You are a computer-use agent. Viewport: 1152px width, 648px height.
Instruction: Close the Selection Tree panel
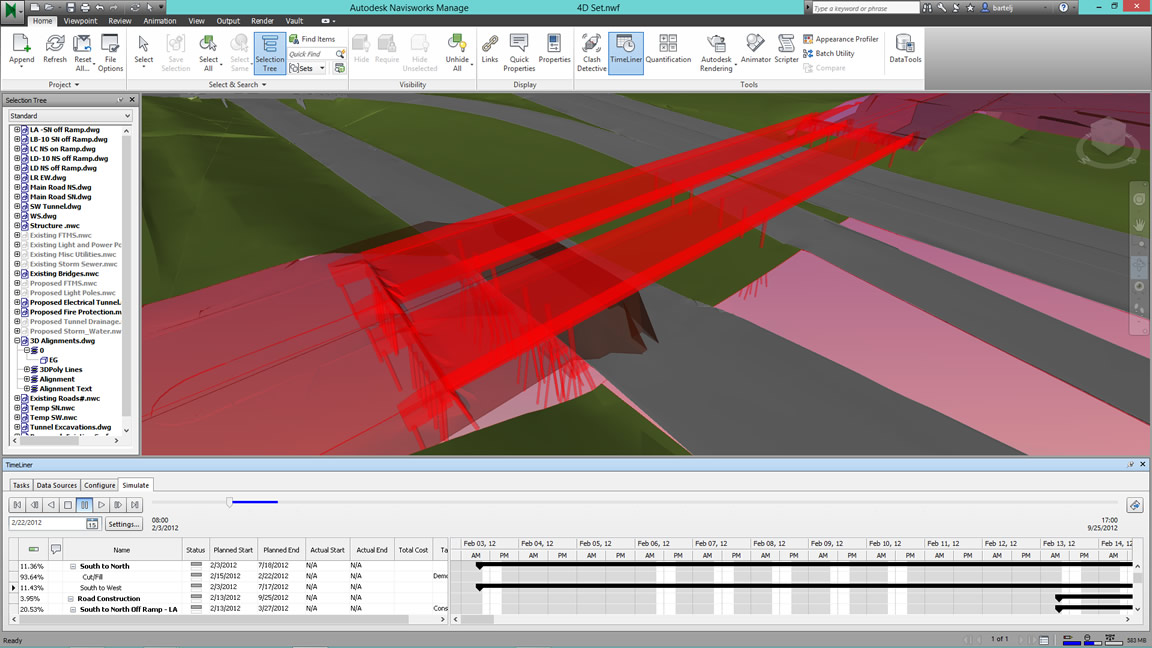[132, 99]
